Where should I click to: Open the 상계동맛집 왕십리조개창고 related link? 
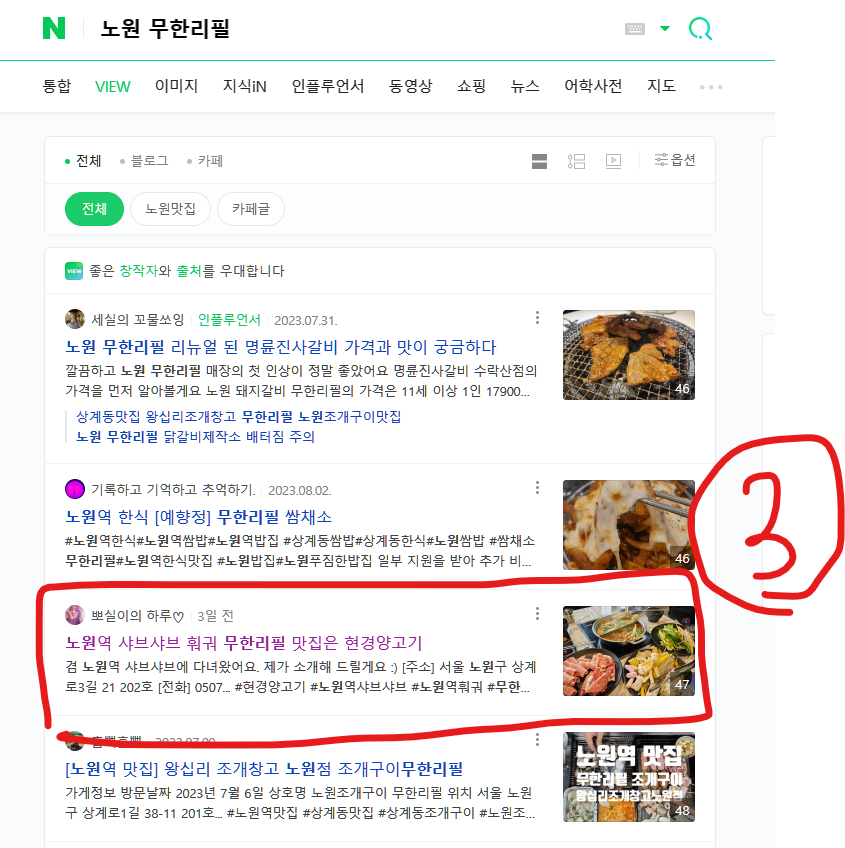pos(239,416)
